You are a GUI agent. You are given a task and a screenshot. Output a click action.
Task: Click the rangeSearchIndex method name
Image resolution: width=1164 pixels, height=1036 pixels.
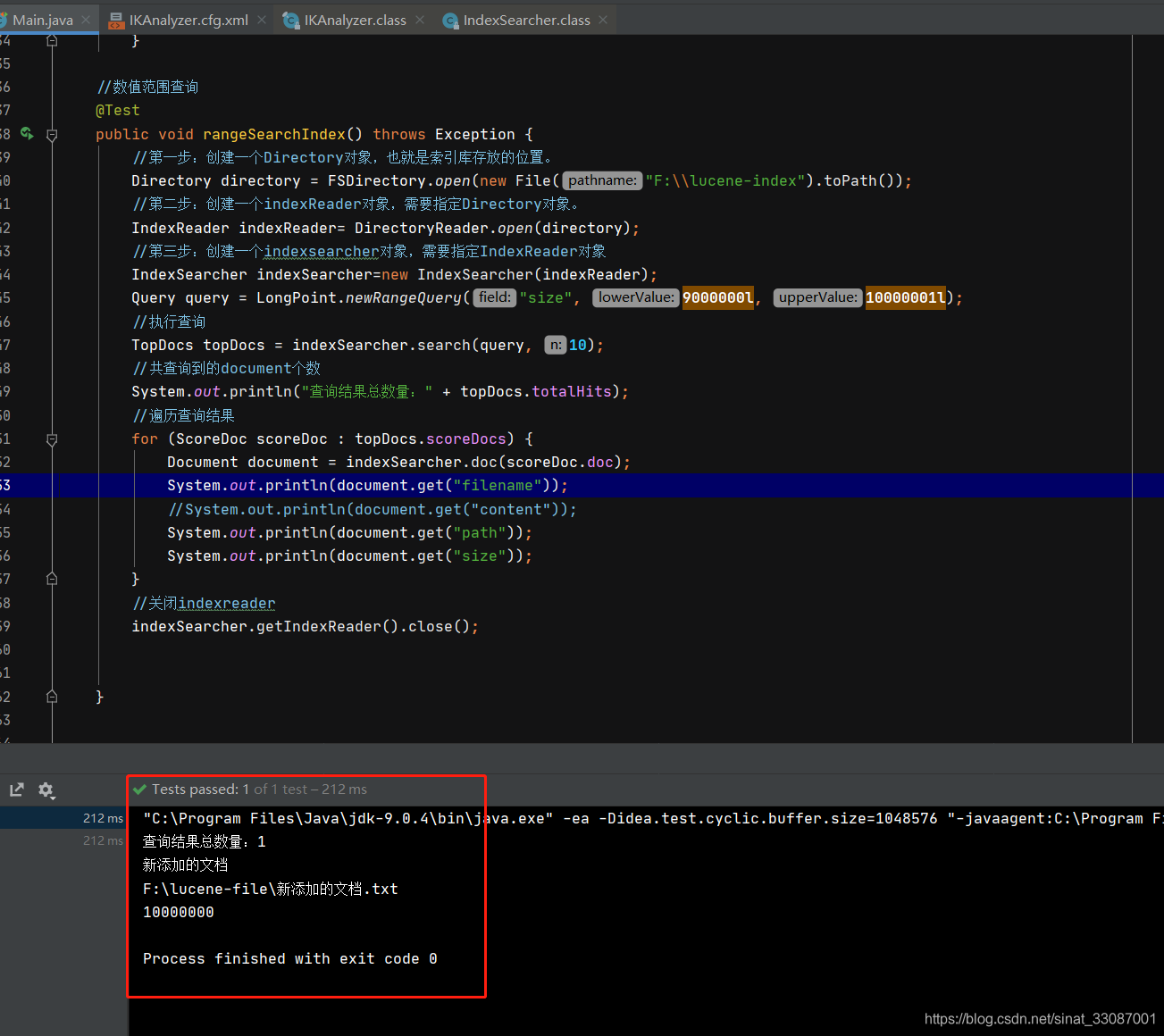coord(273,135)
